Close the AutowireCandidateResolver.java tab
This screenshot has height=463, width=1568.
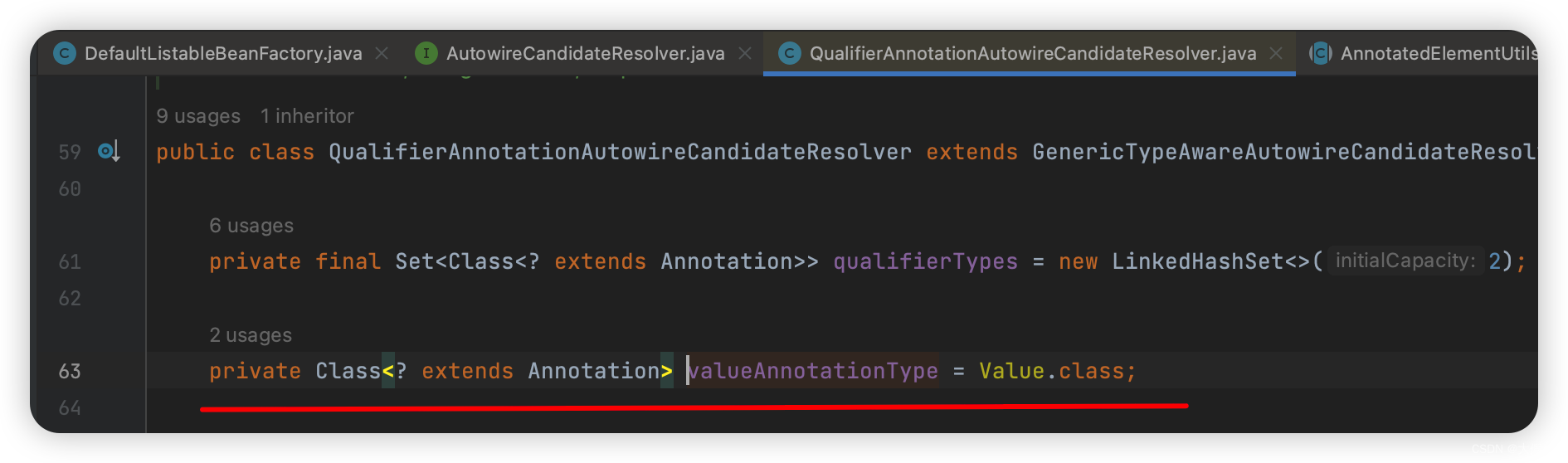[x=745, y=53]
